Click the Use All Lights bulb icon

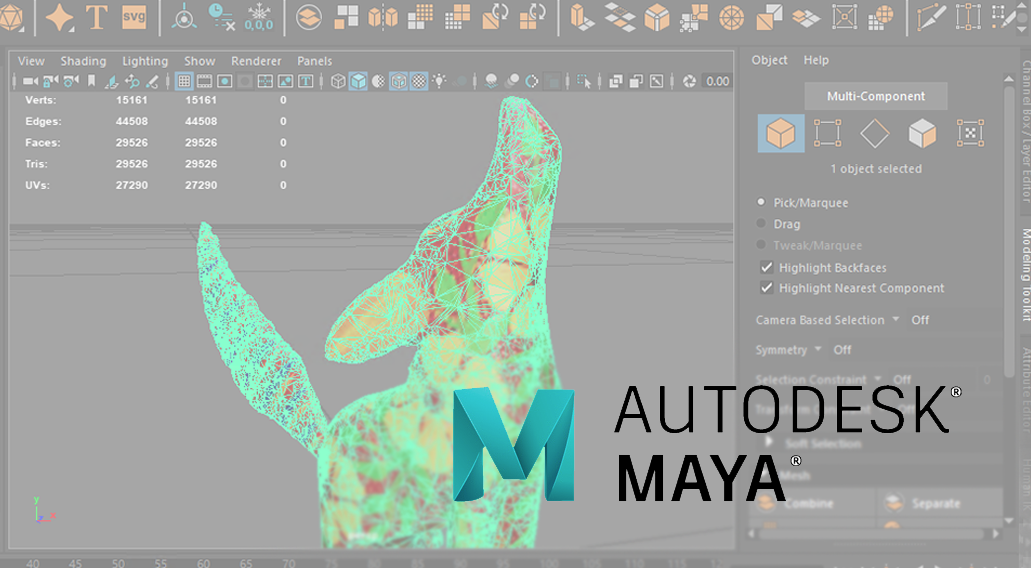point(439,81)
